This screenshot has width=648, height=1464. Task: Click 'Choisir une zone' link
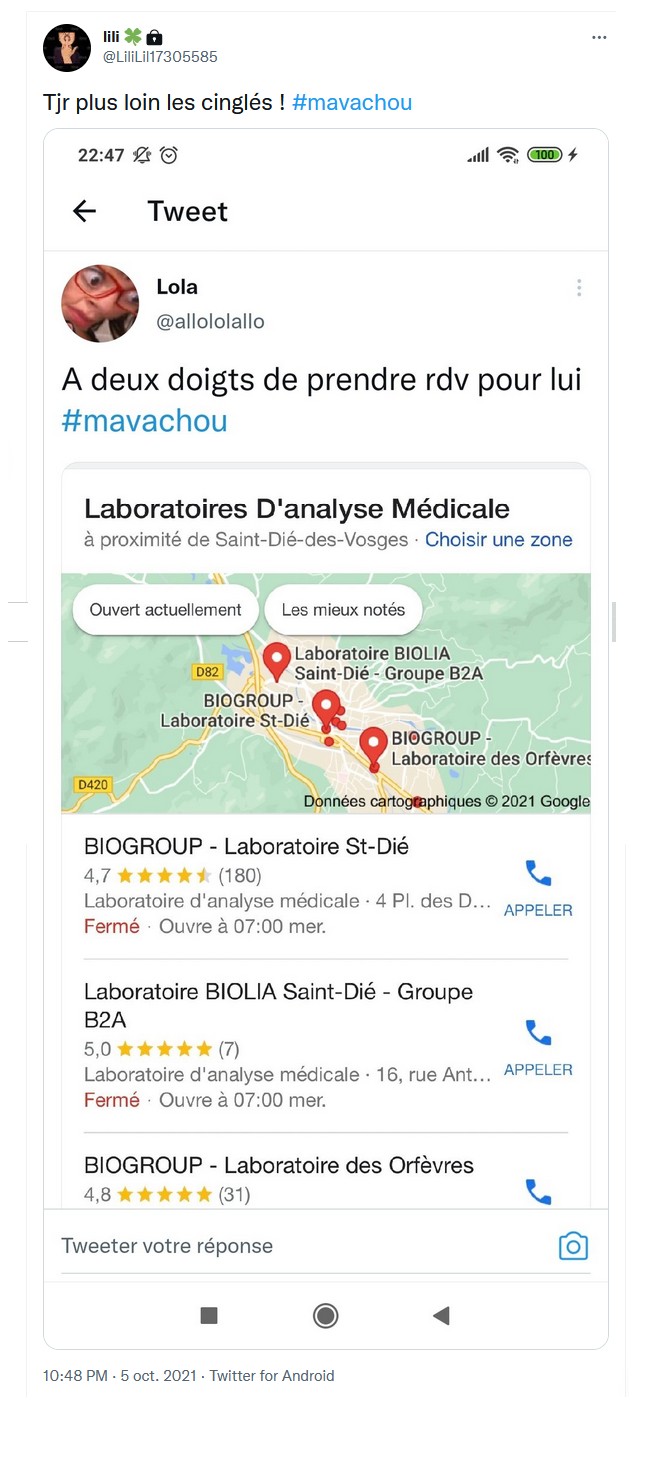(499, 540)
